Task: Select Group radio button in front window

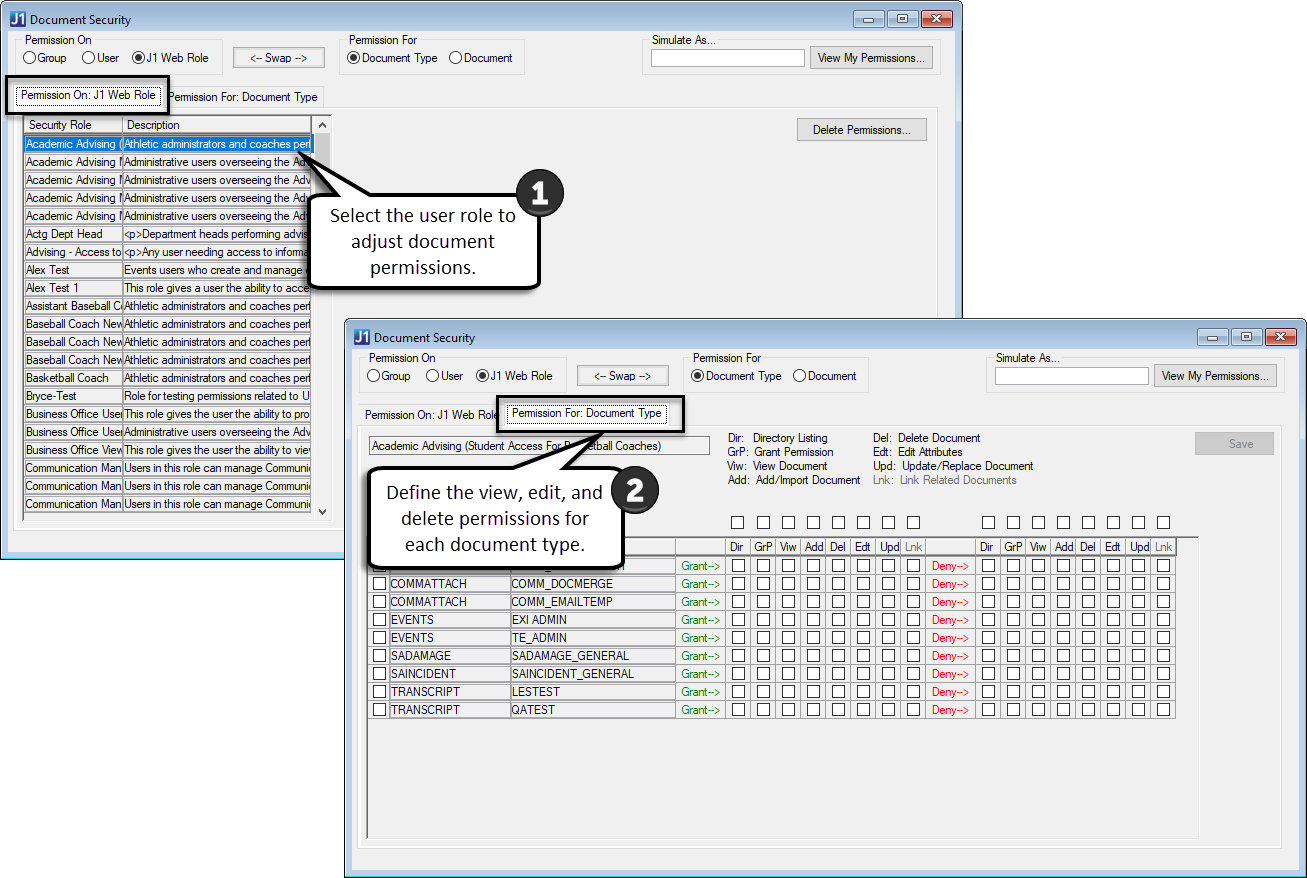Action: click(x=374, y=376)
